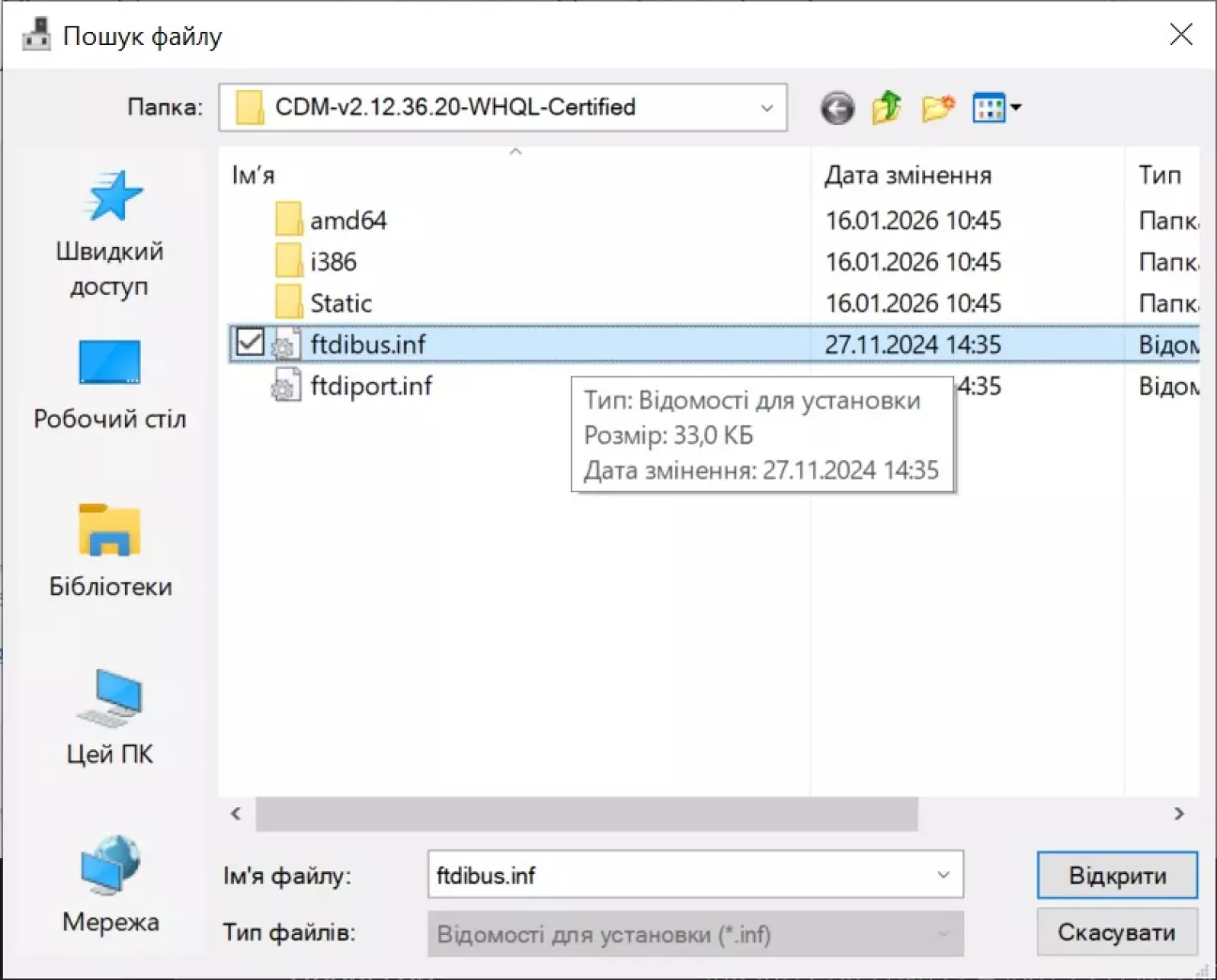Open Бібліотеки in sidebar
1217x980 pixels.
tap(110, 551)
